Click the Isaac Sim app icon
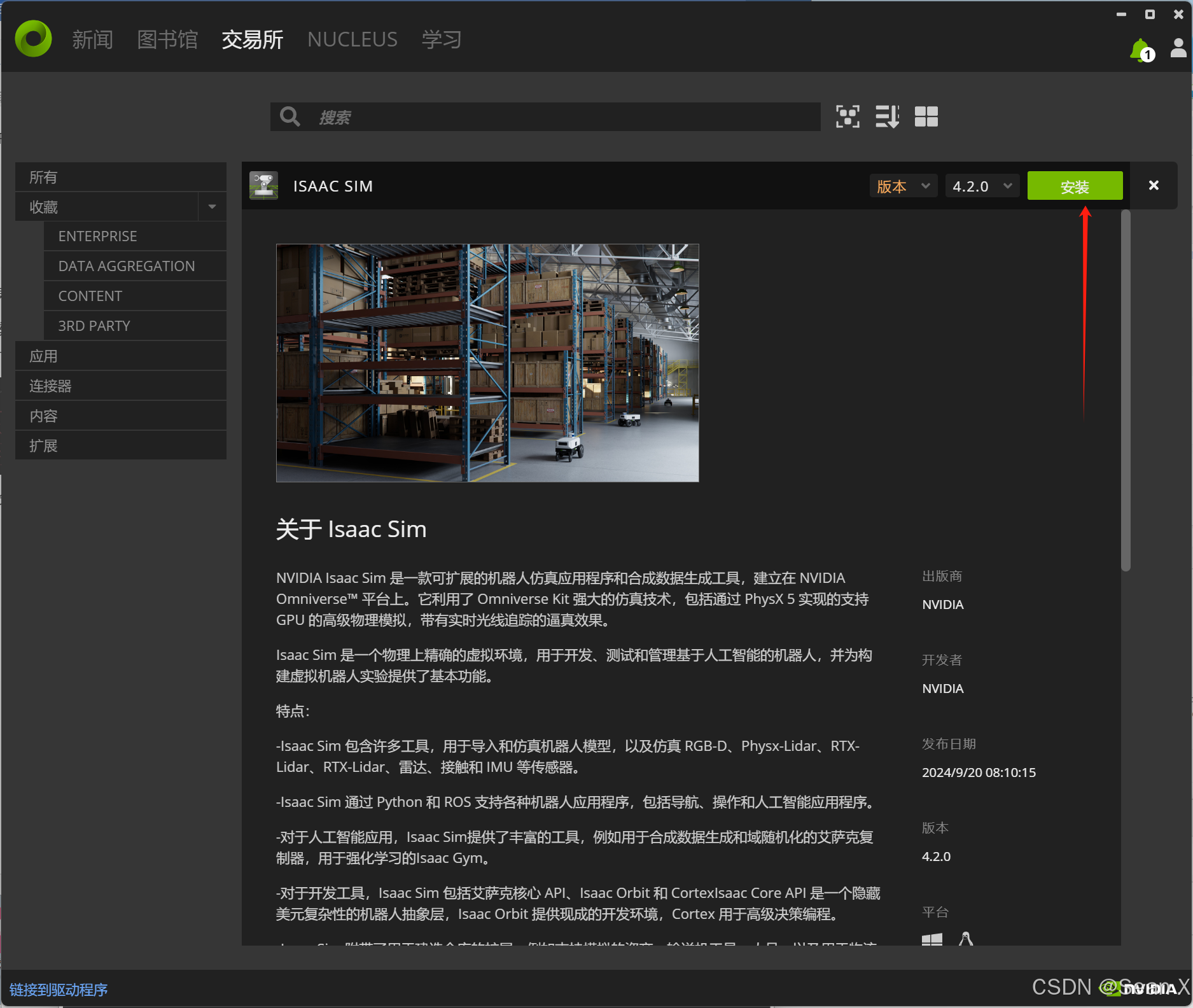 coord(263,186)
